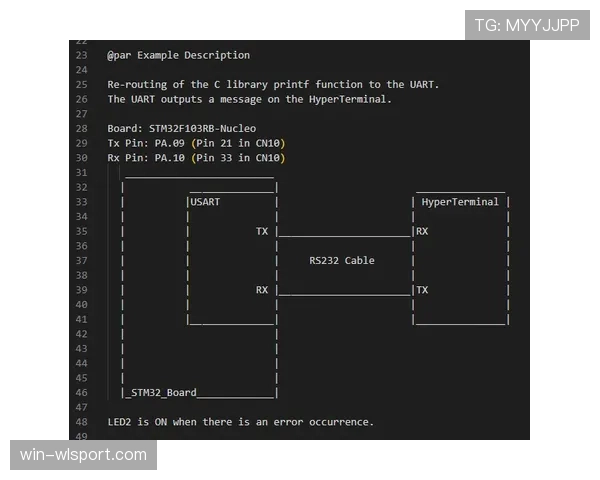Click the '@par Example Description' text
The width and height of the screenshot is (600, 480).
pos(179,56)
